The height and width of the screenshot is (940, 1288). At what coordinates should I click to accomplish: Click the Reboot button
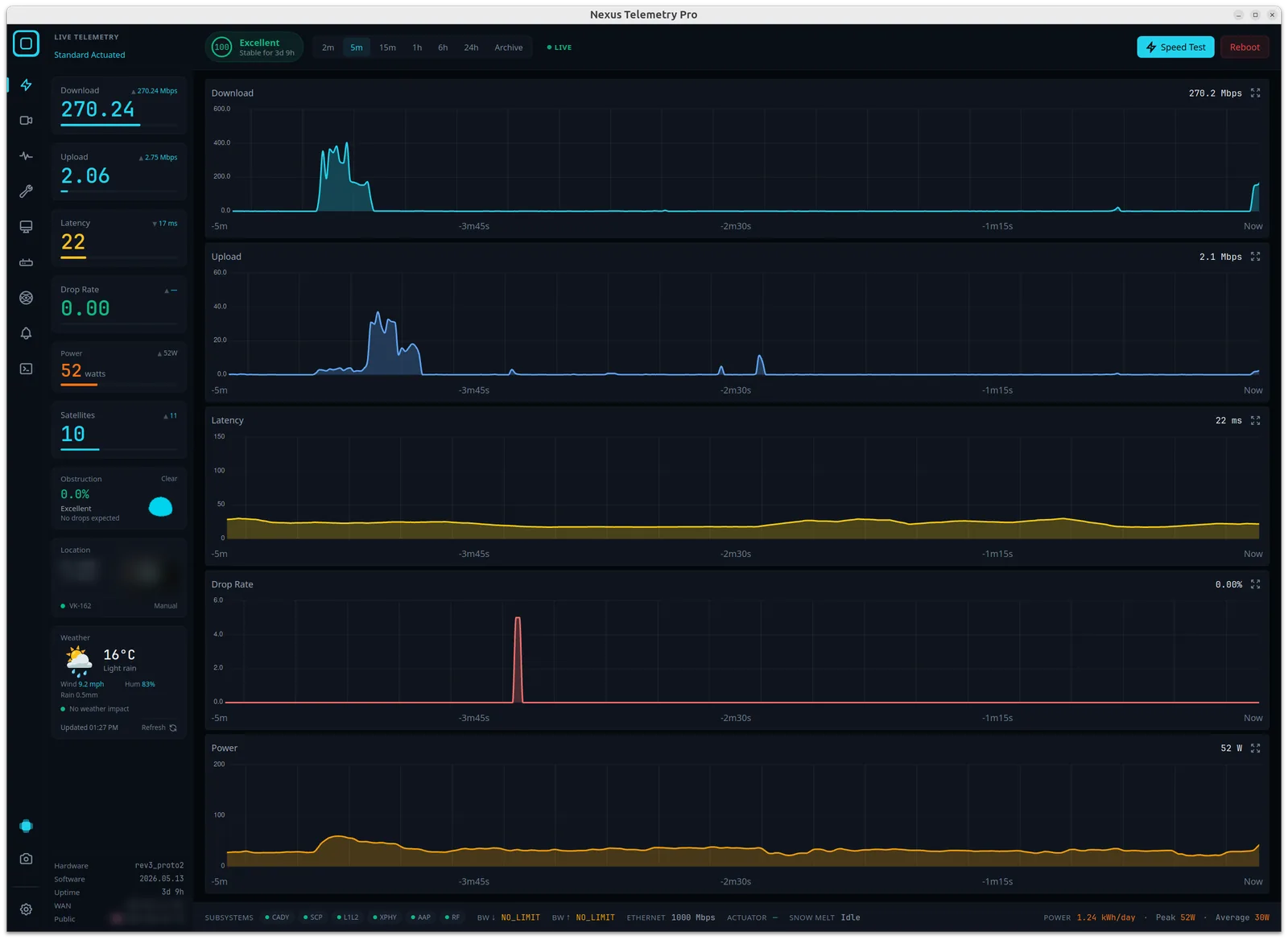coord(1245,47)
